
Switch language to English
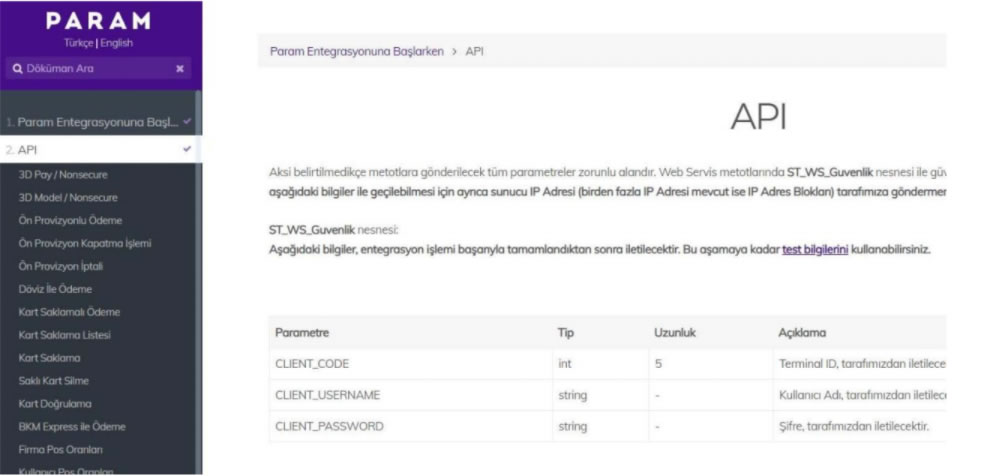(x=116, y=44)
